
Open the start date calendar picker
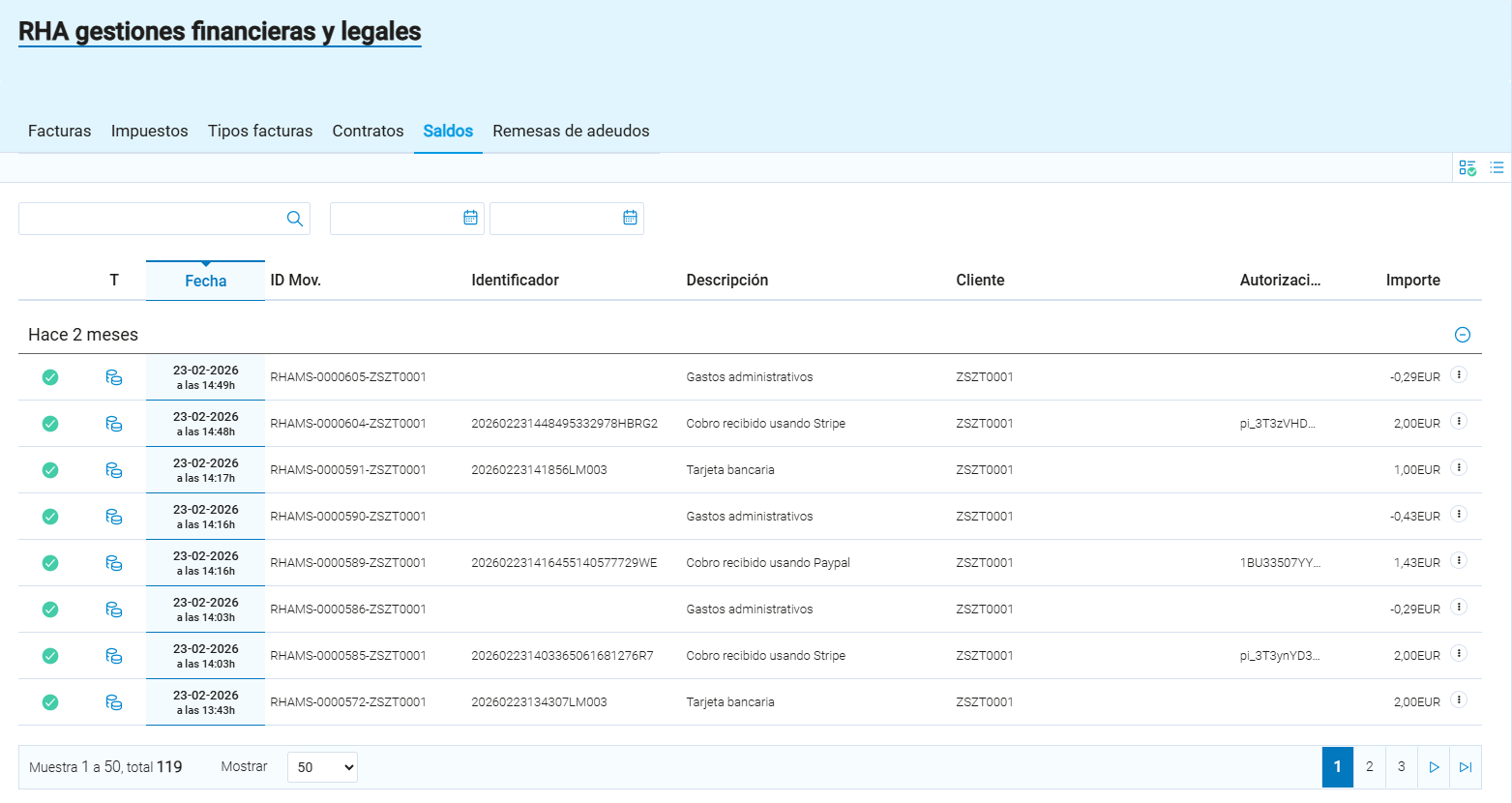(470, 218)
